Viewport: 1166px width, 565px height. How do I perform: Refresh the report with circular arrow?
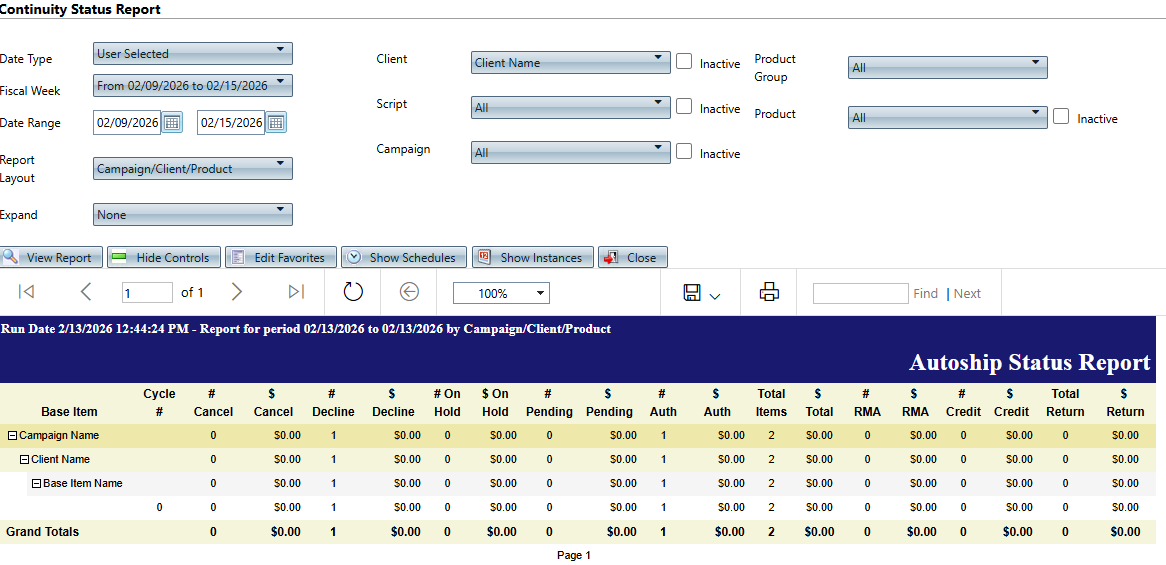click(353, 292)
